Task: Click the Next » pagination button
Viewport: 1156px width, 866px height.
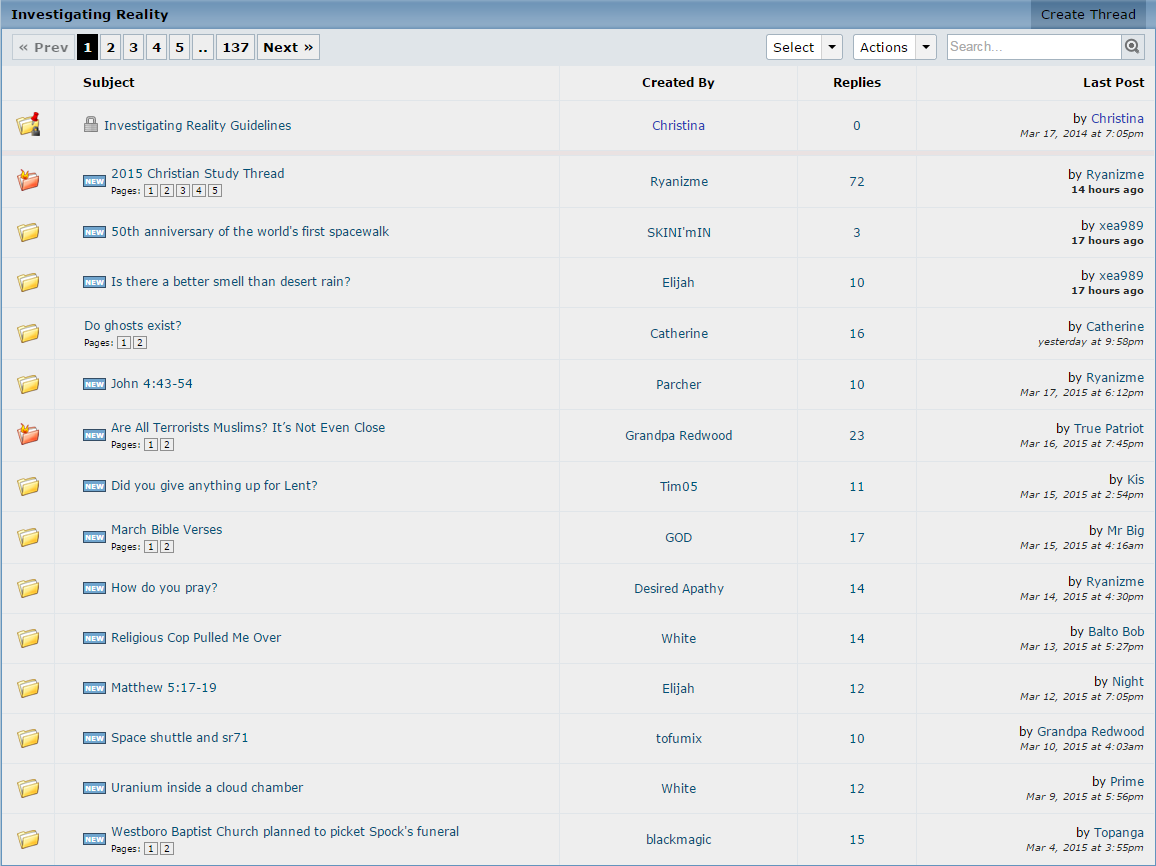Action: 288,47
